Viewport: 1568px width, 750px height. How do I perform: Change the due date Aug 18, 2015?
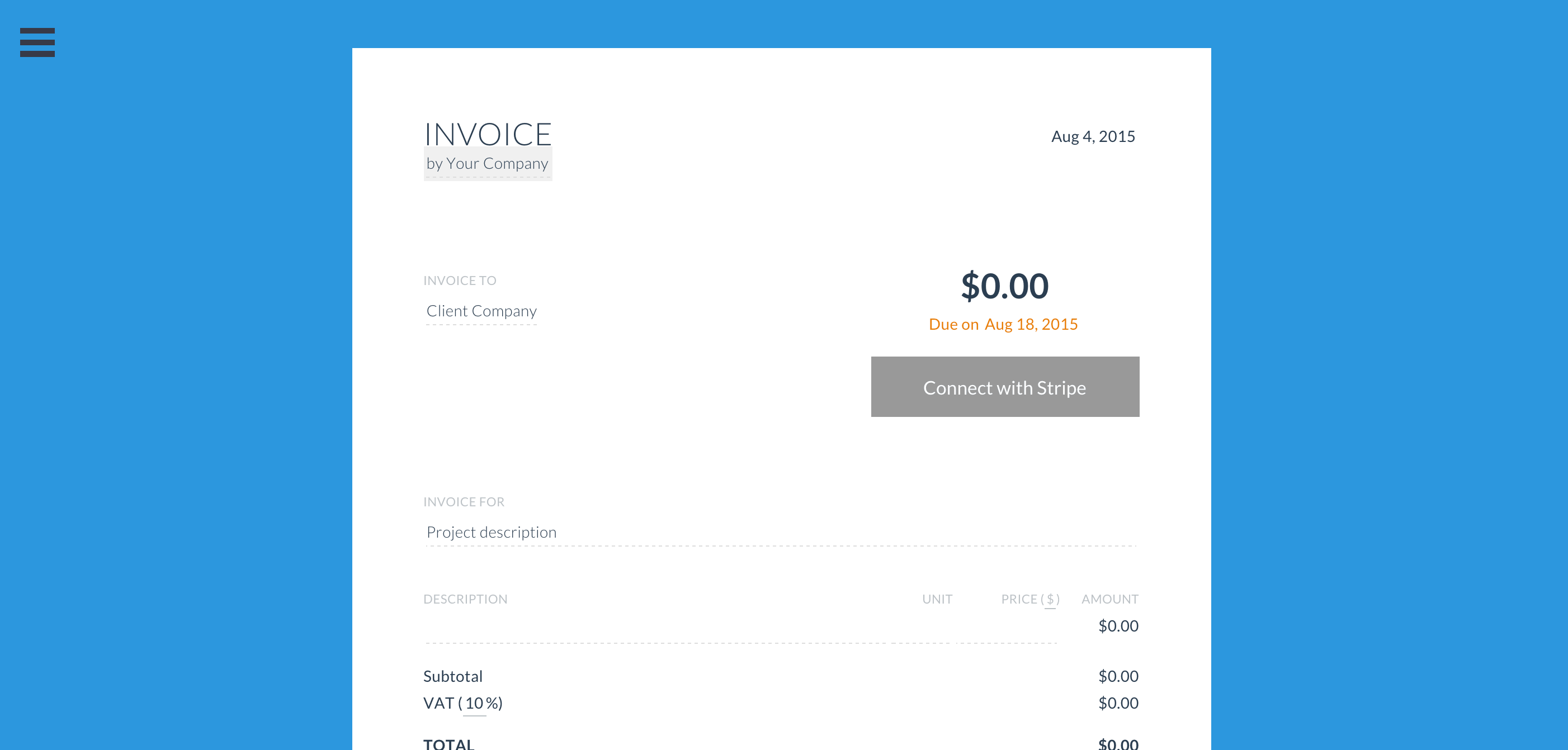(1031, 324)
